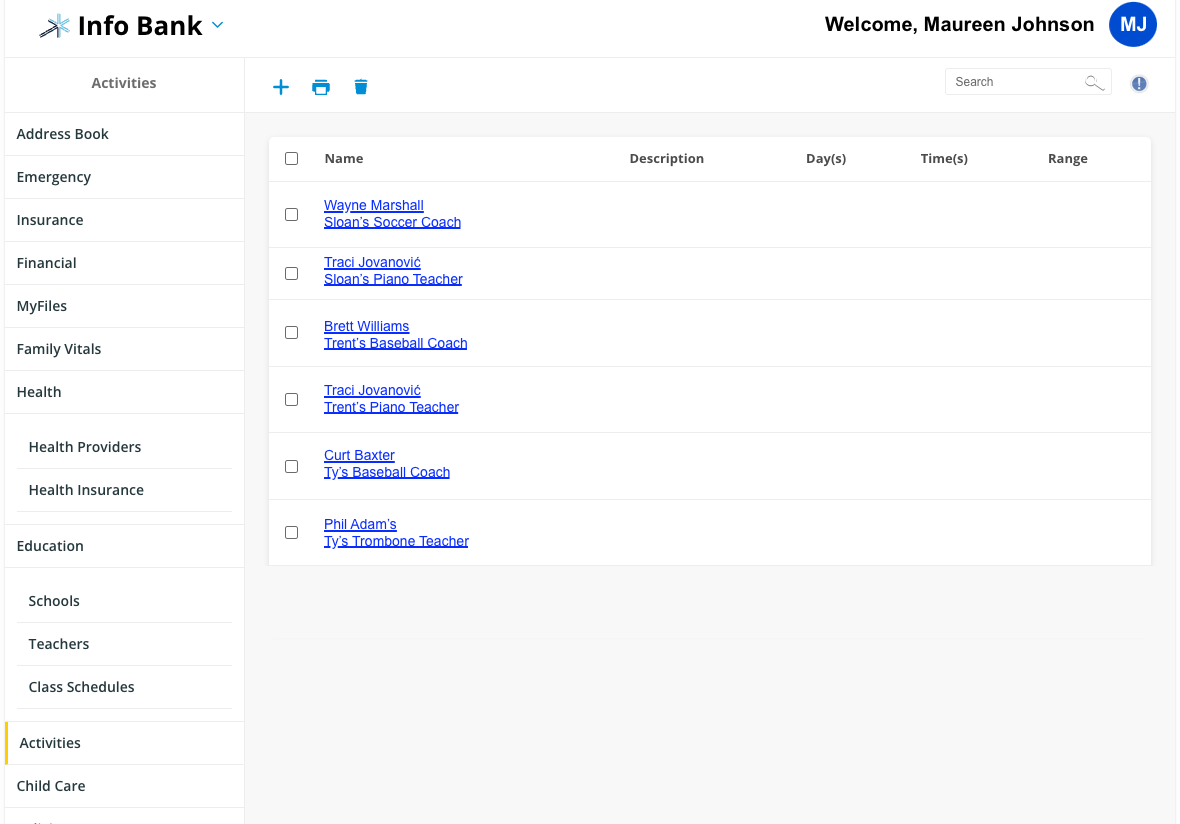The height and width of the screenshot is (824, 1180).
Task: Open MyFiles in the sidebar
Action: click(124, 306)
